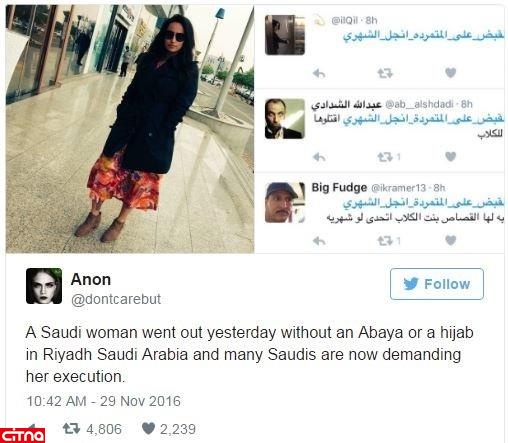Open the 10:42 AM - 29 Nov 2016 timestamp

tap(104, 401)
